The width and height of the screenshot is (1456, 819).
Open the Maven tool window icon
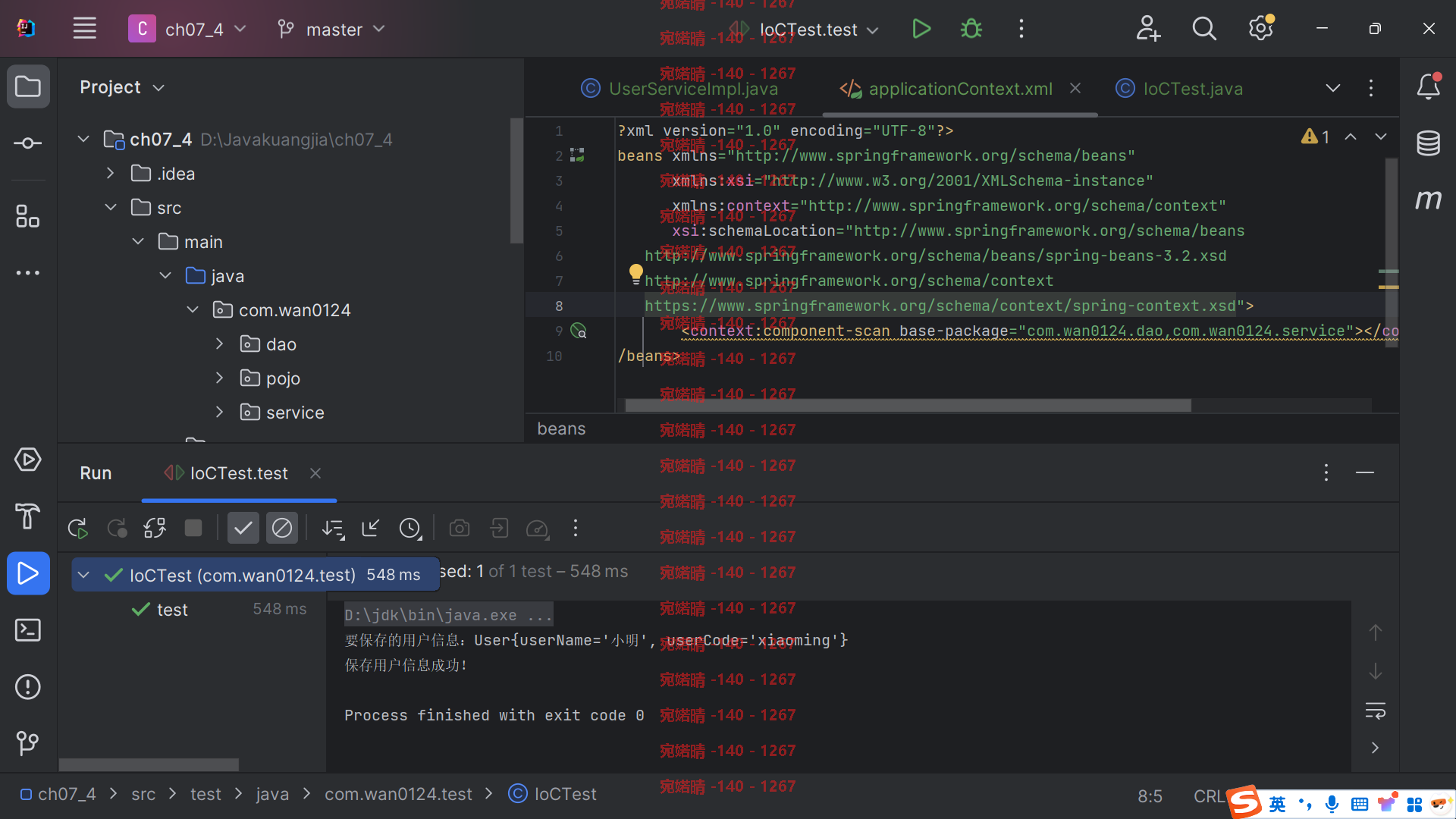[x=1429, y=199]
